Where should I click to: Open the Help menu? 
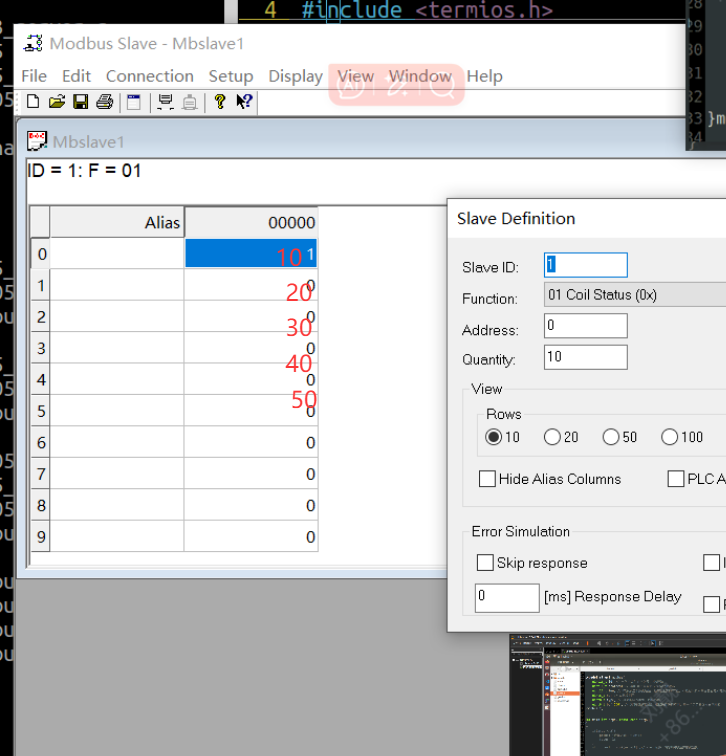pyautogui.click(x=484, y=76)
